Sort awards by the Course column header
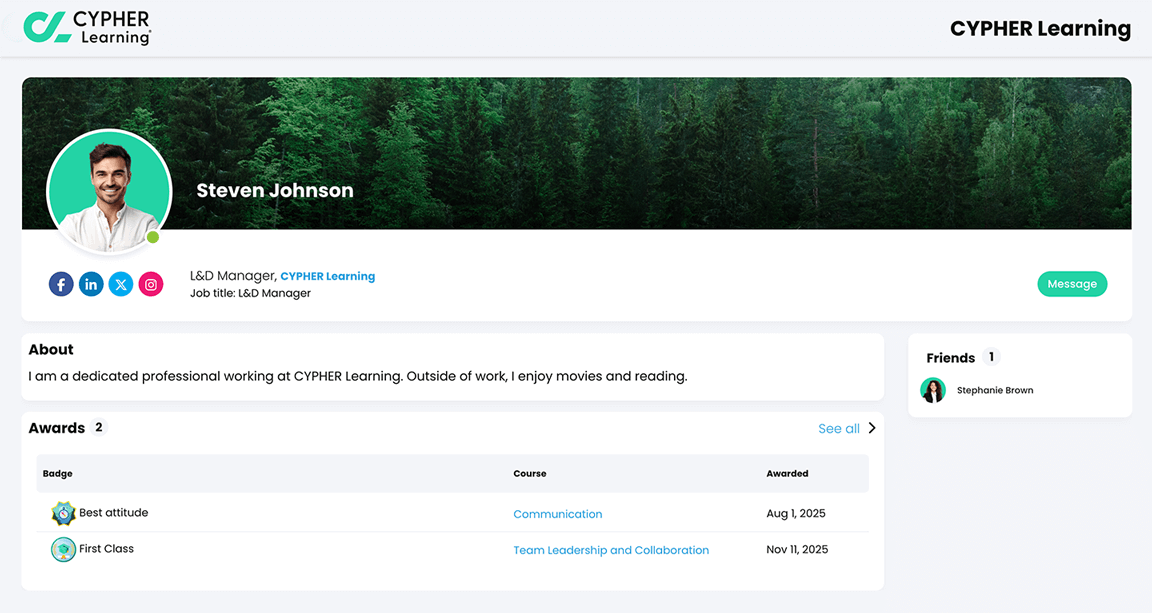Screen dimensions: 1152x613 (x=530, y=473)
